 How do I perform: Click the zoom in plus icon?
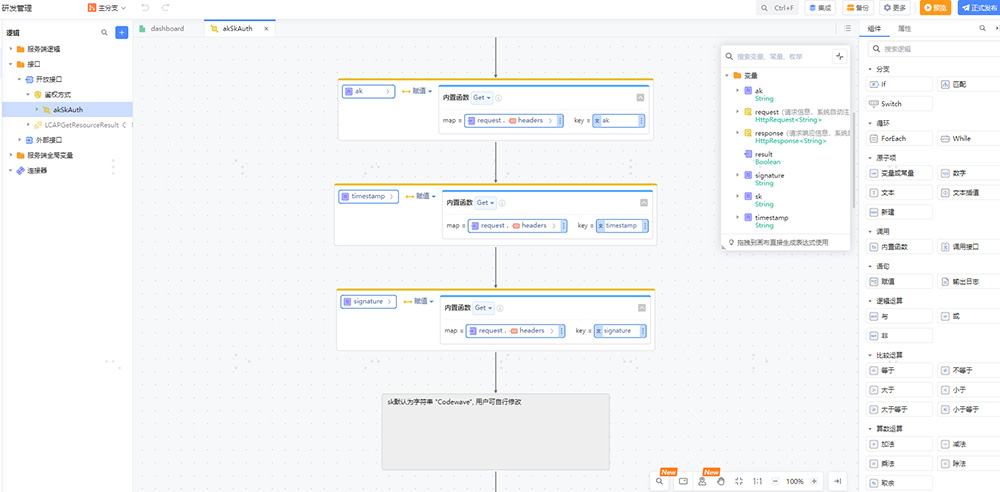click(x=814, y=481)
